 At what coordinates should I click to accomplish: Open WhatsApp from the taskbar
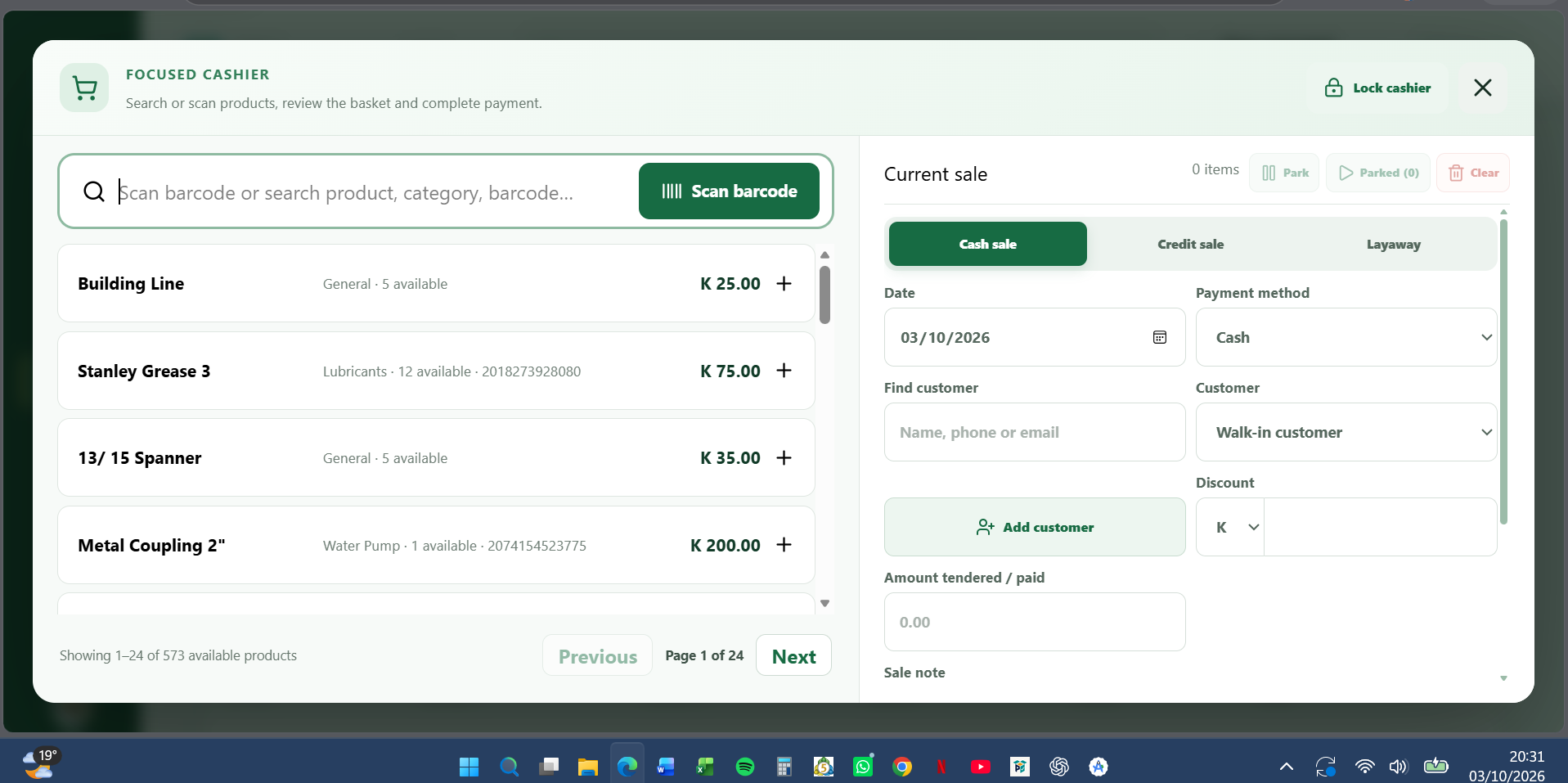tap(863, 767)
